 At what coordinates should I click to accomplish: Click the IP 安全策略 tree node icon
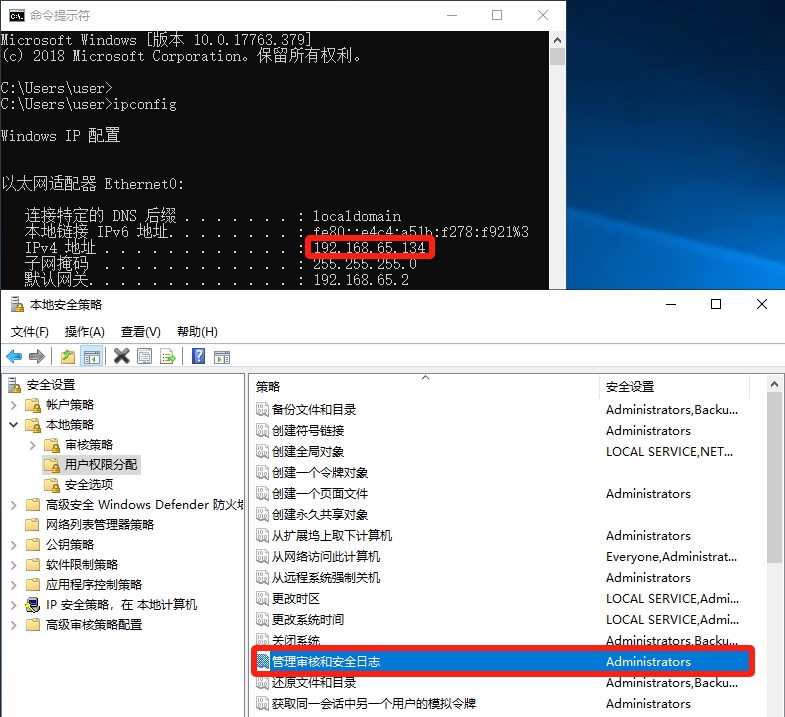coord(33,605)
